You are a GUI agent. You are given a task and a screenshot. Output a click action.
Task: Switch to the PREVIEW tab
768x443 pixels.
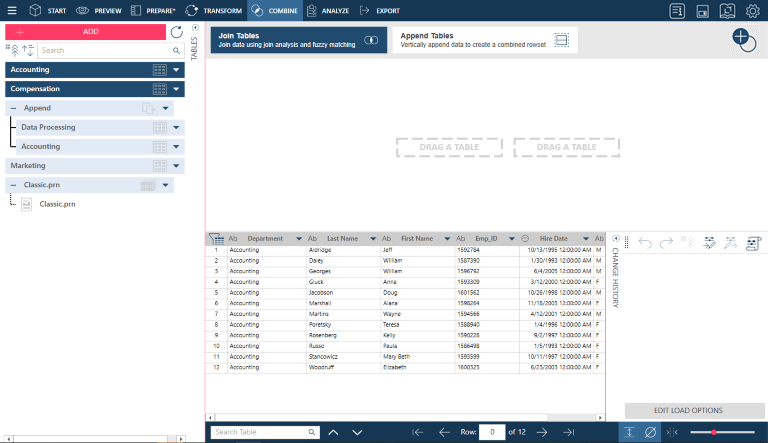point(99,10)
